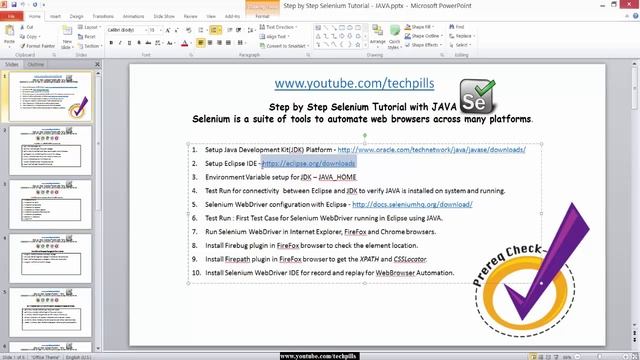Click the Save icon in quick access toolbar
The width and height of the screenshot is (640, 360).
pyautogui.click(x=13, y=5)
